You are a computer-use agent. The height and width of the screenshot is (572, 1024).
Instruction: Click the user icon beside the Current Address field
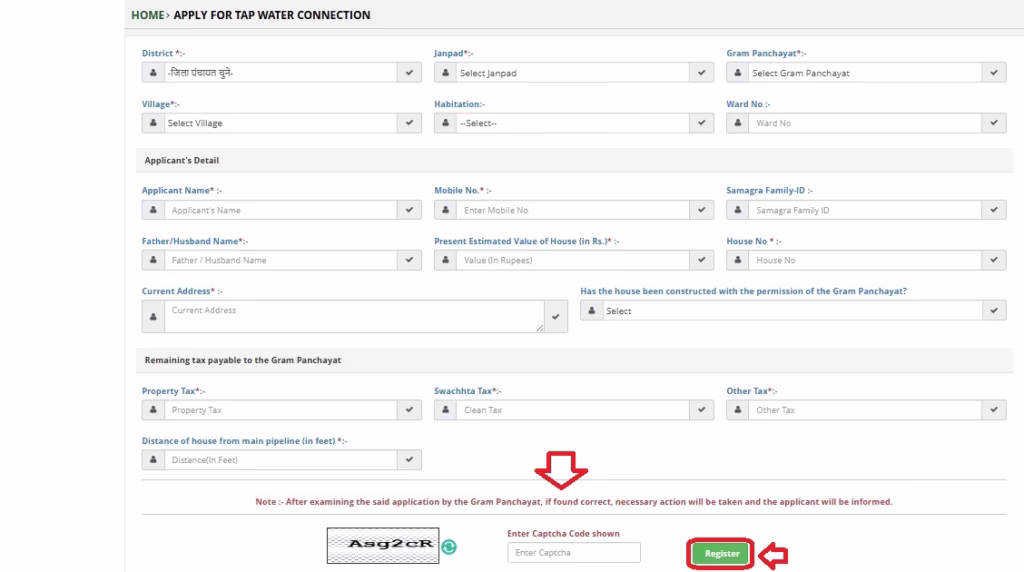[x=153, y=317]
